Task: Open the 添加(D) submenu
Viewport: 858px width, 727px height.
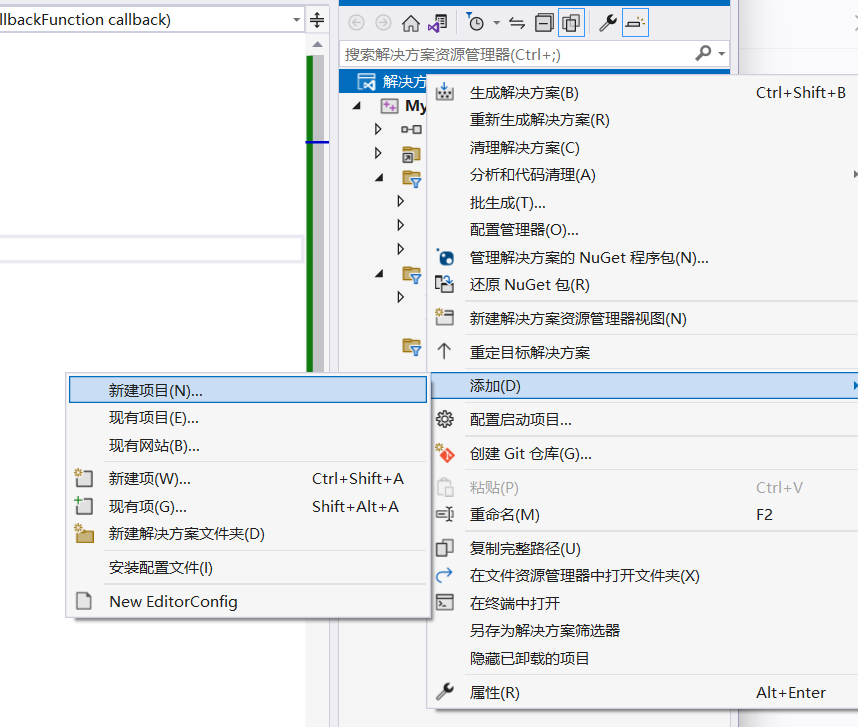Action: [x=645, y=386]
